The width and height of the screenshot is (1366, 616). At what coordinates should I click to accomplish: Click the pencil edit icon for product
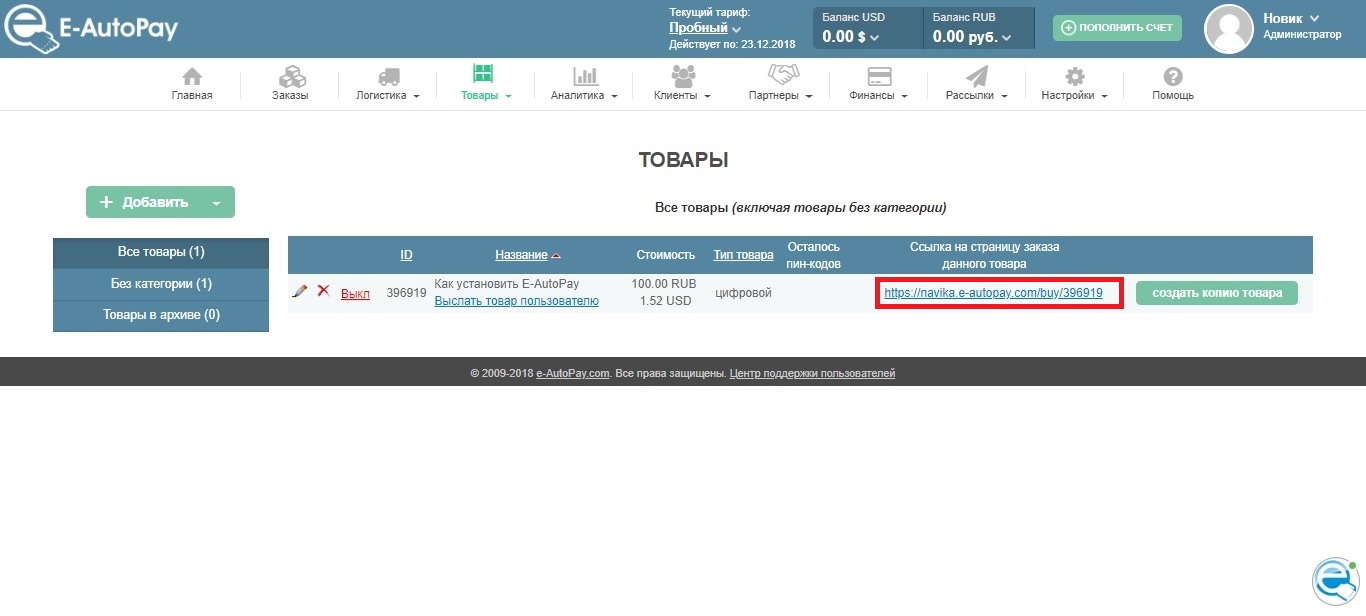pyautogui.click(x=299, y=291)
